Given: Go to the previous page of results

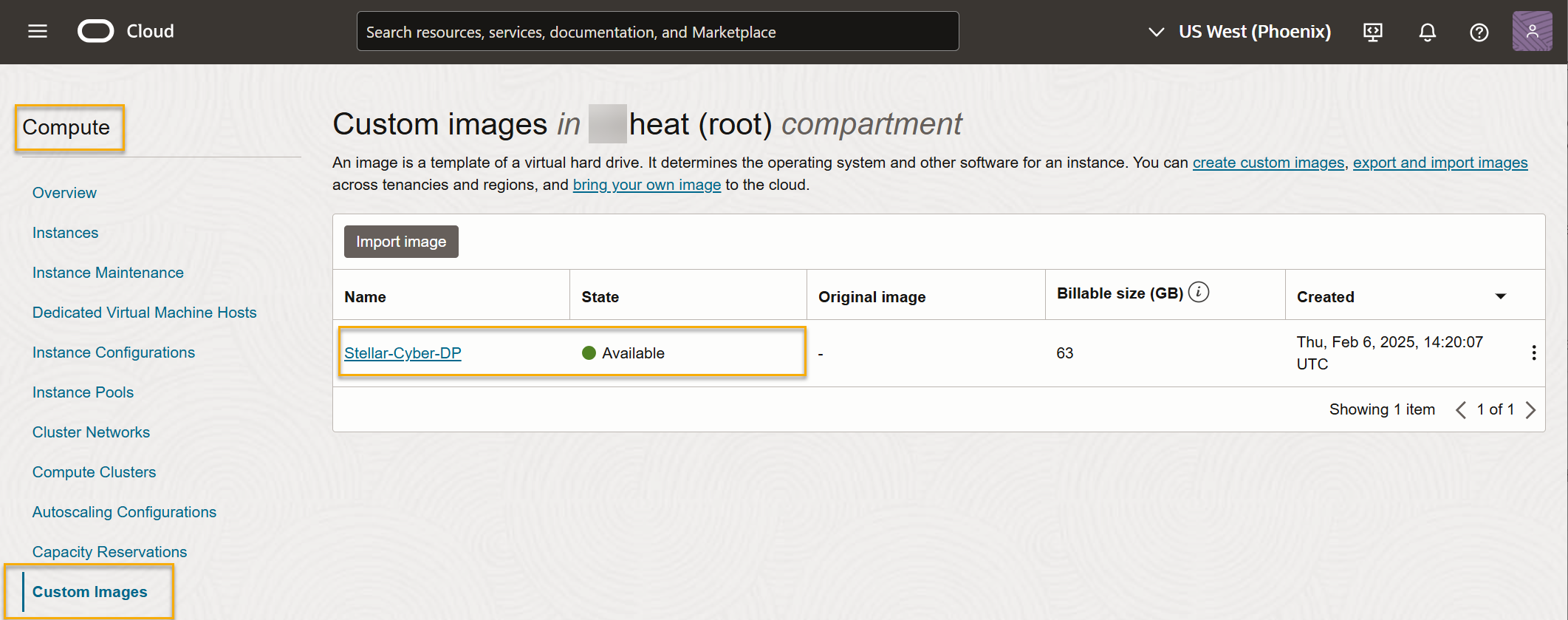Looking at the screenshot, I should click(1460, 409).
